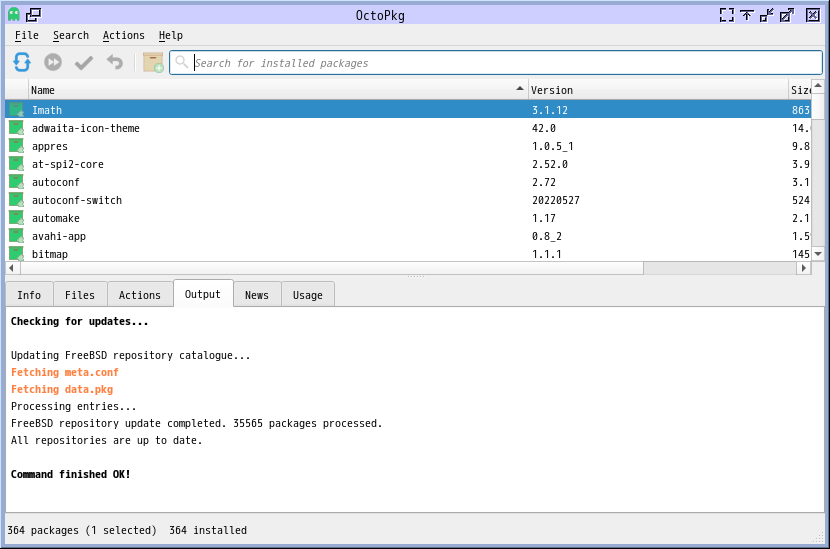Switch to the News tab
830x549 pixels.
[257, 295]
